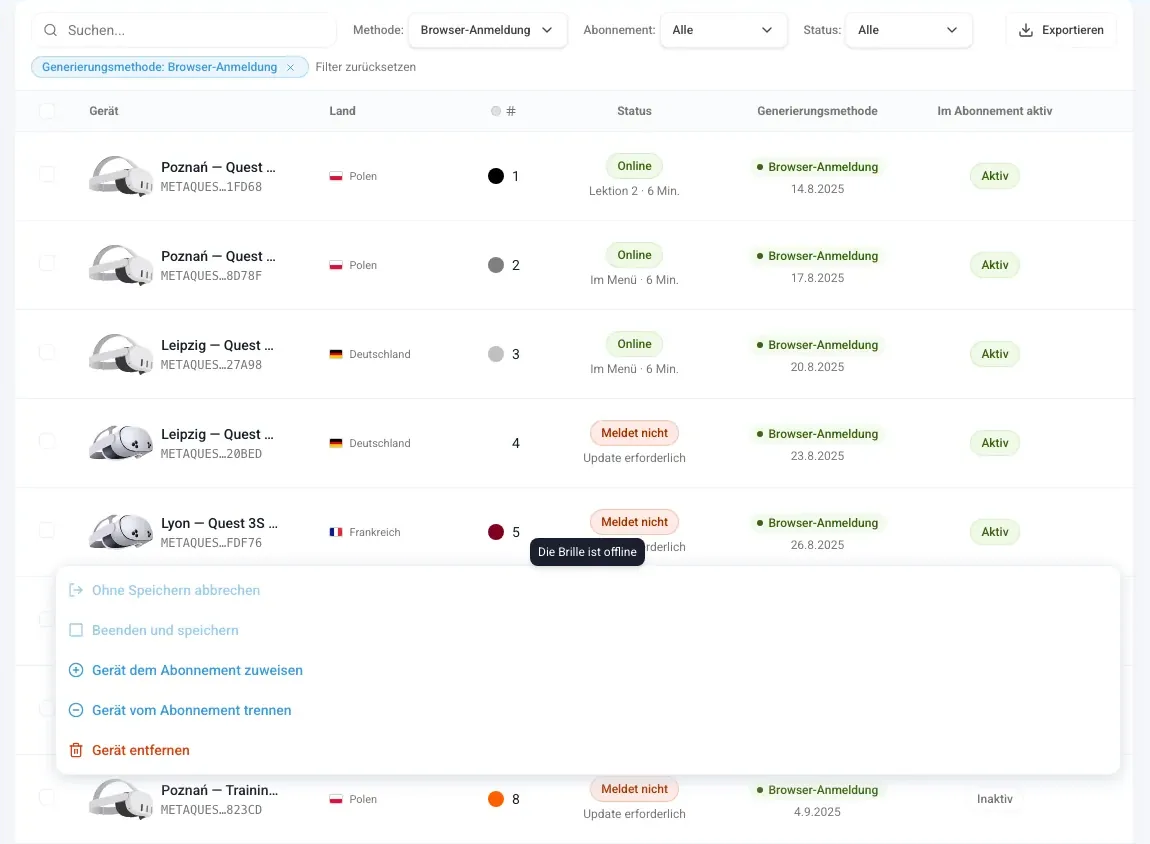The width and height of the screenshot is (1150, 844).
Task: Click the black color dot of device 1
Action: point(496,176)
